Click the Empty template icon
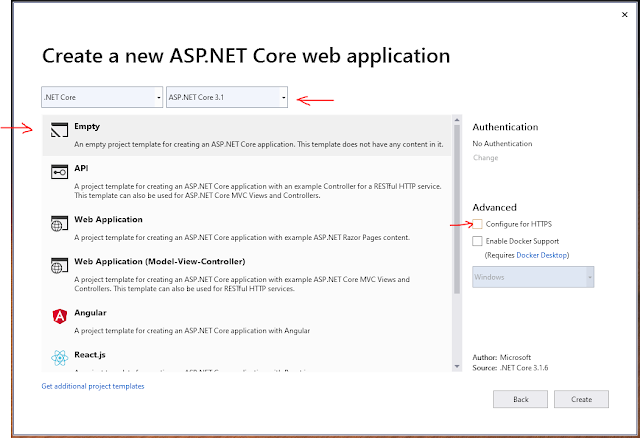This screenshot has width=640, height=438. [x=58, y=131]
